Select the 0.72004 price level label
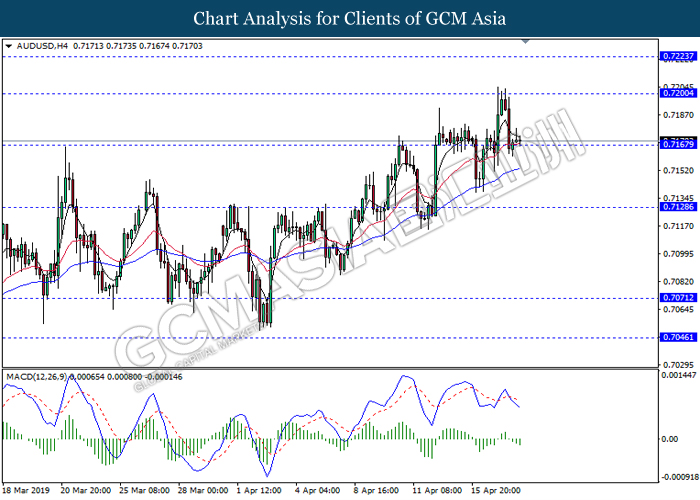700x500 pixels. click(678, 93)
